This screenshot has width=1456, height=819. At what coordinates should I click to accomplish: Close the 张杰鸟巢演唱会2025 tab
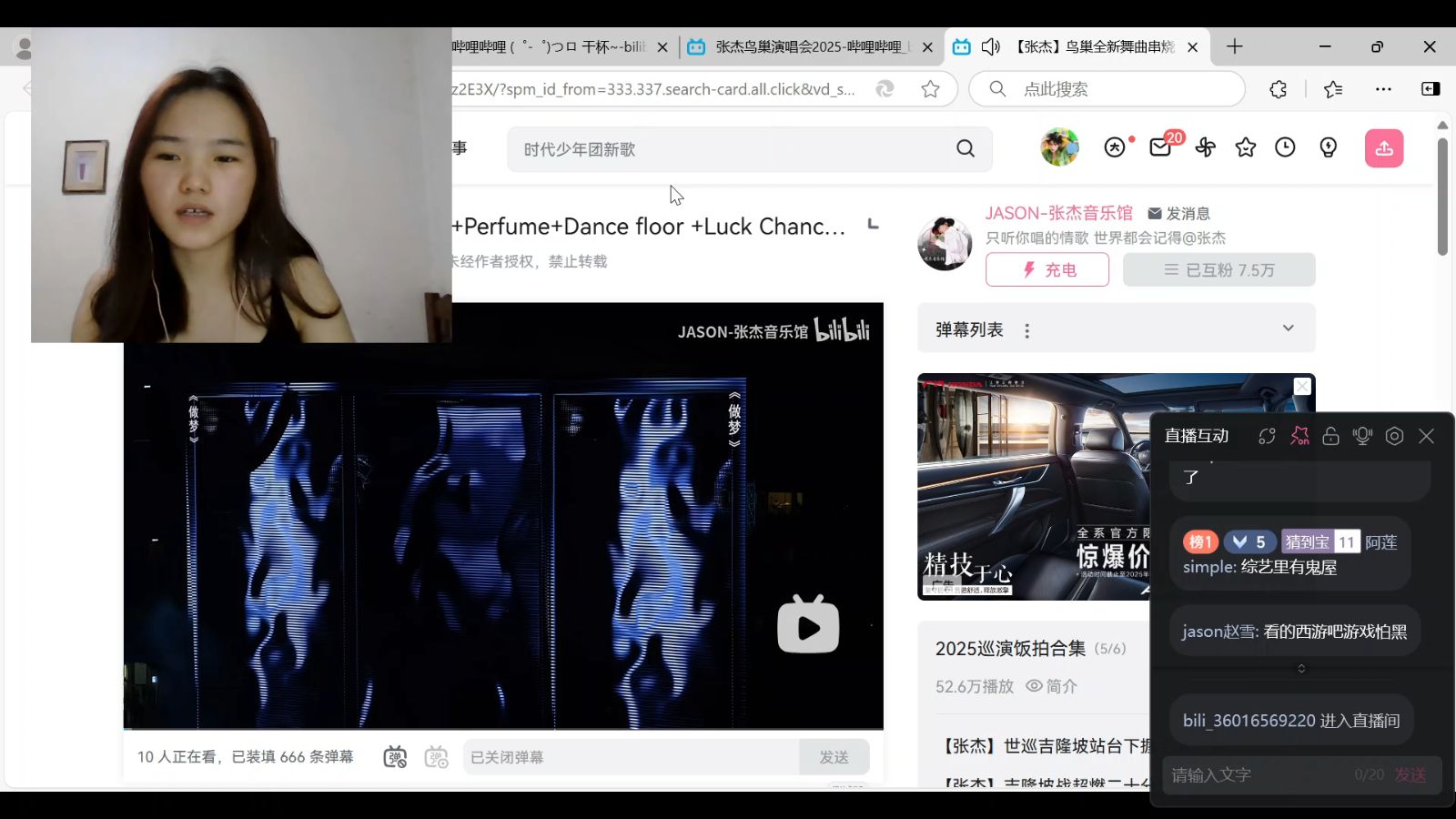[x=927, y=47]
